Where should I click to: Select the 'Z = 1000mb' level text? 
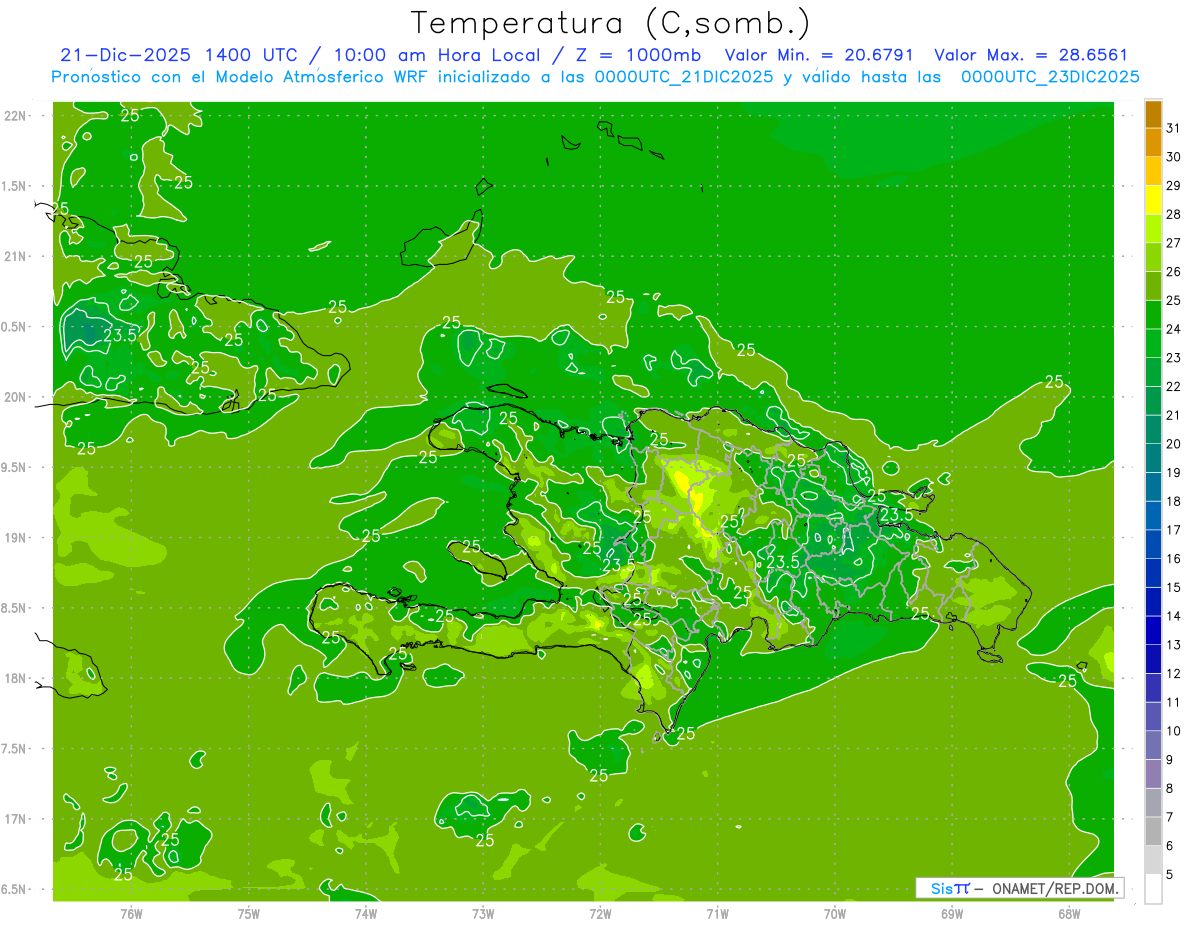pyautogui.click(x=636, y=55)
